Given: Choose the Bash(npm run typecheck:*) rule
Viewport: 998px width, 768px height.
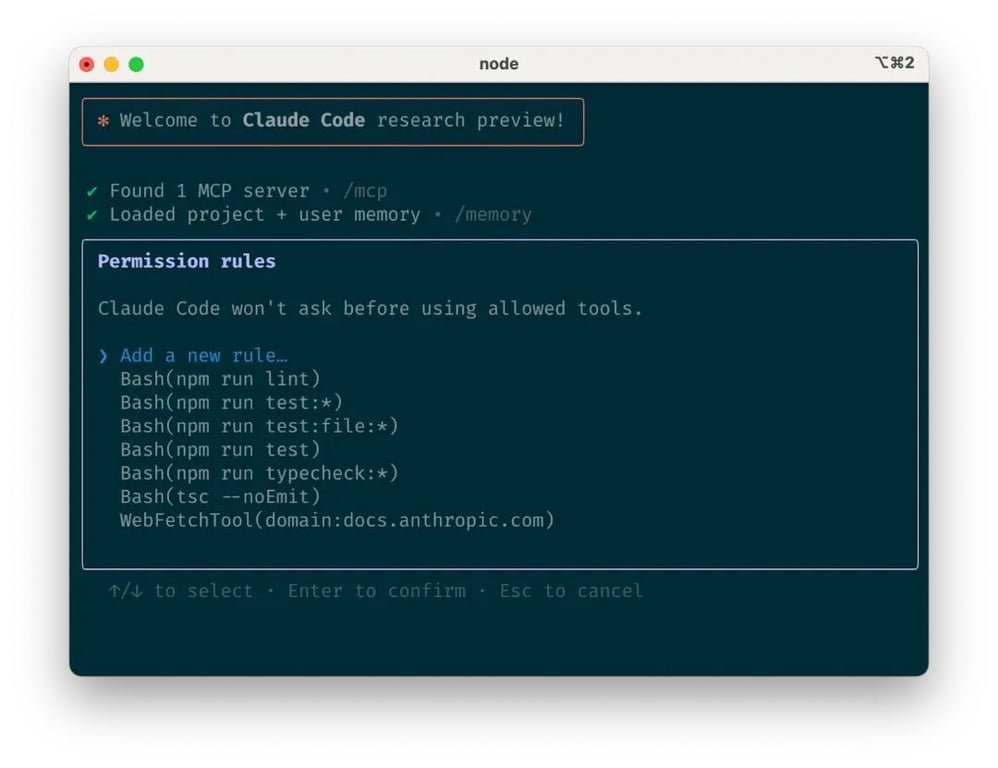Looking at the screenshot, I should [259, 473].
